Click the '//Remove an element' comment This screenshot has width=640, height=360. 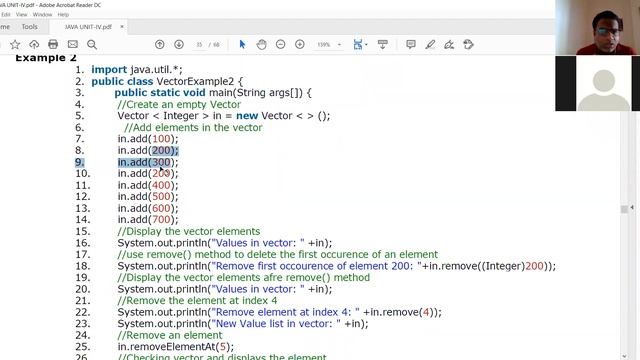[170, 336]
